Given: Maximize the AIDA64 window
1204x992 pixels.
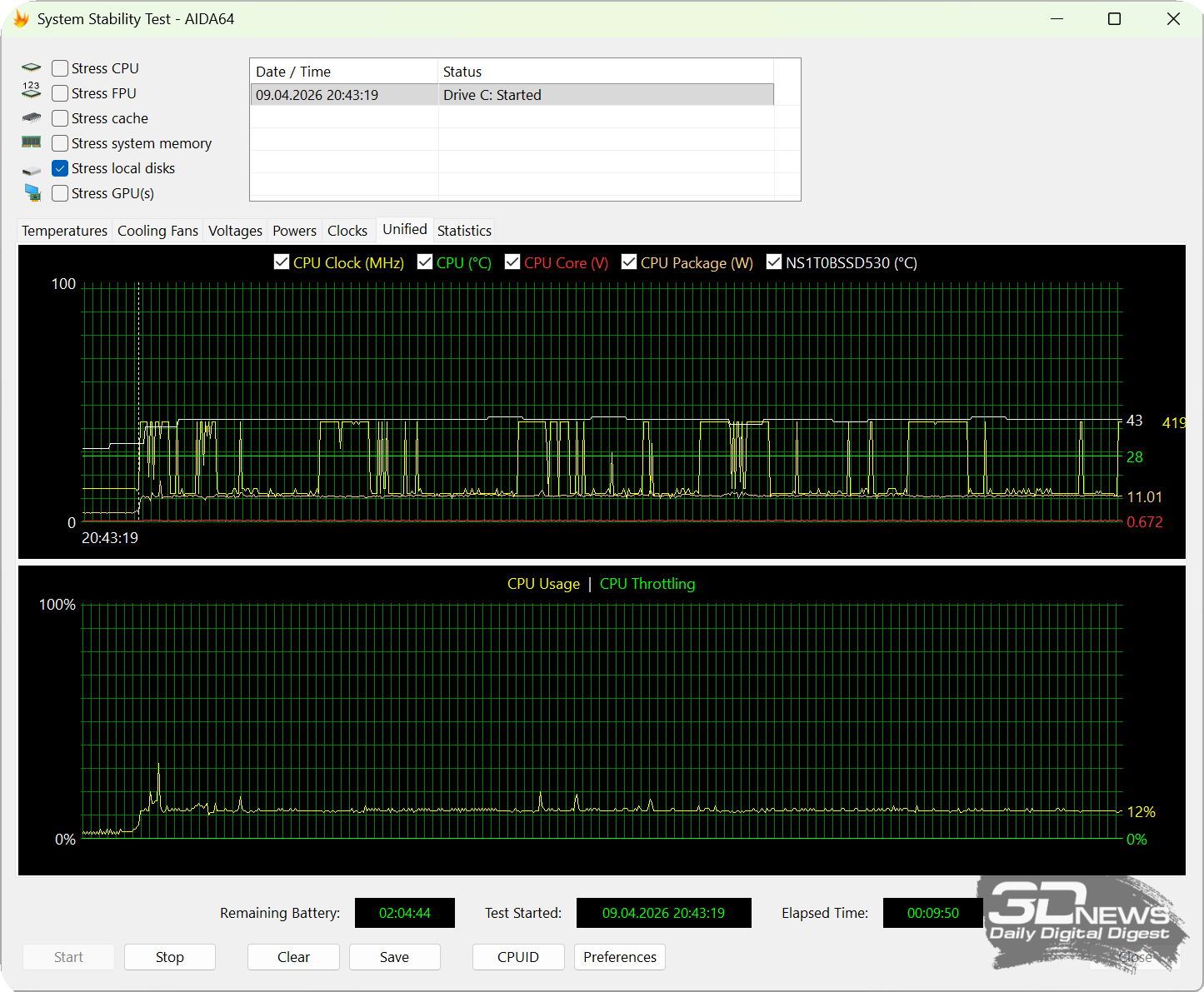Looking at the screenshot, I should coord(1114,18).
